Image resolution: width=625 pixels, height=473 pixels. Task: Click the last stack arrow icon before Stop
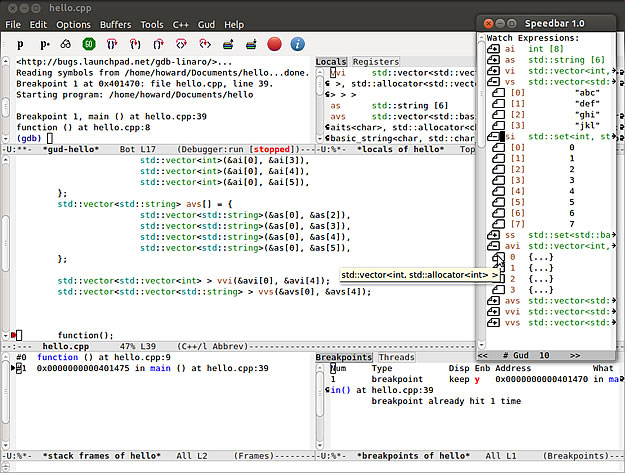[250, 44]
